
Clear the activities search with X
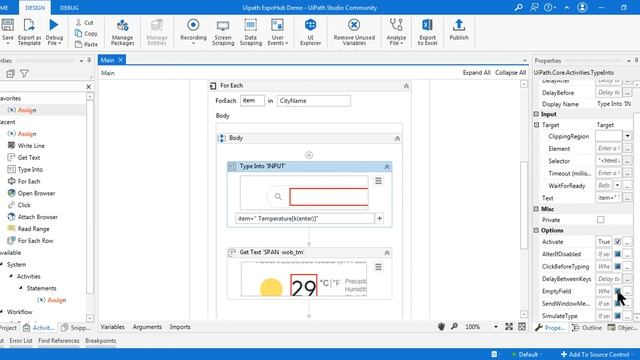pyautogui.click(x=89, y=87)
